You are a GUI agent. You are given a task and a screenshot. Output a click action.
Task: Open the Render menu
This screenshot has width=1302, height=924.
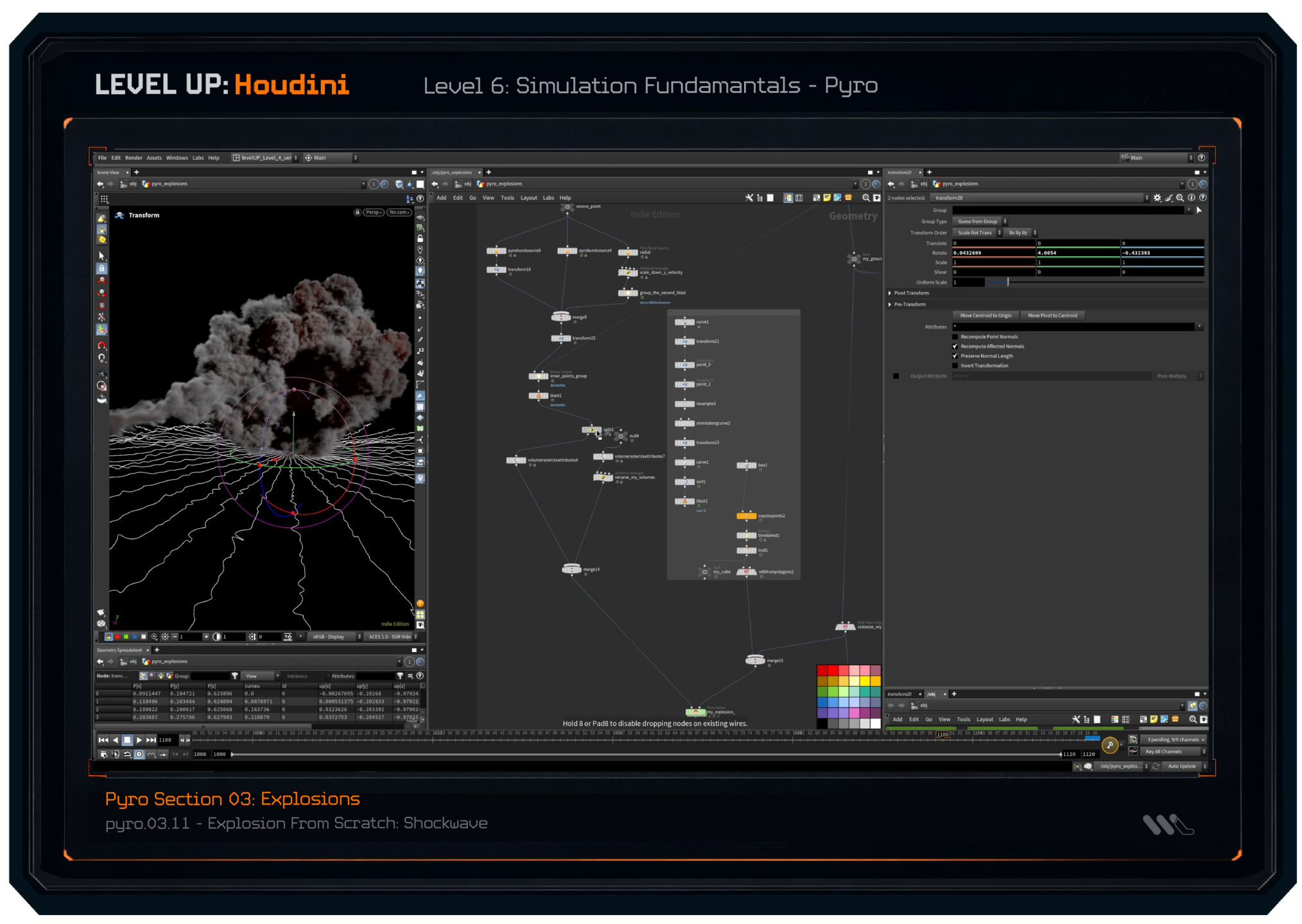(134, 158)
